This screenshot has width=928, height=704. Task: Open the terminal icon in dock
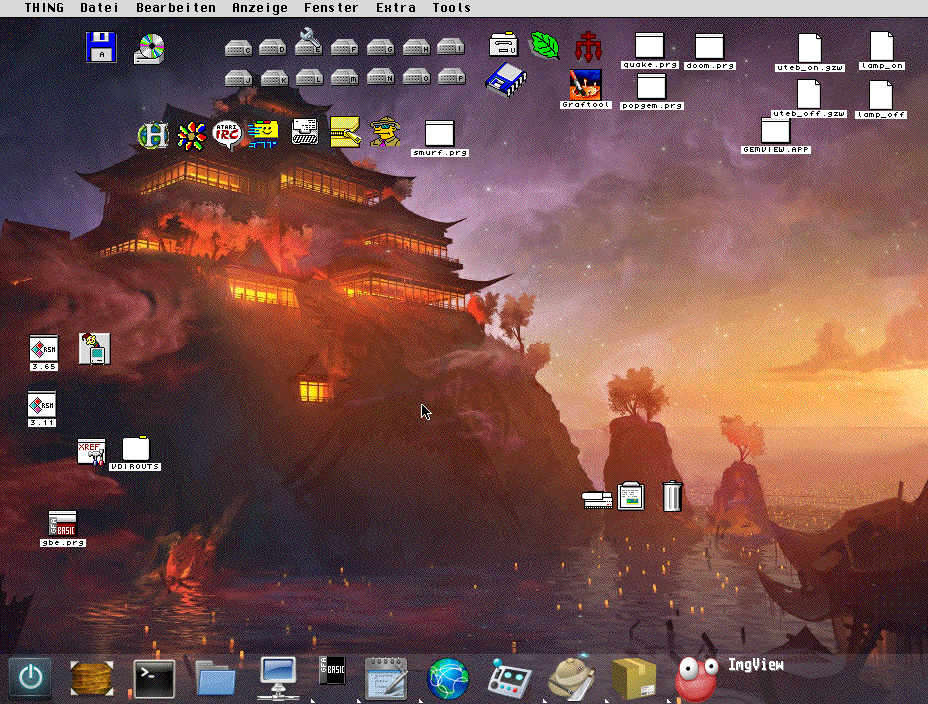point(154,678)
